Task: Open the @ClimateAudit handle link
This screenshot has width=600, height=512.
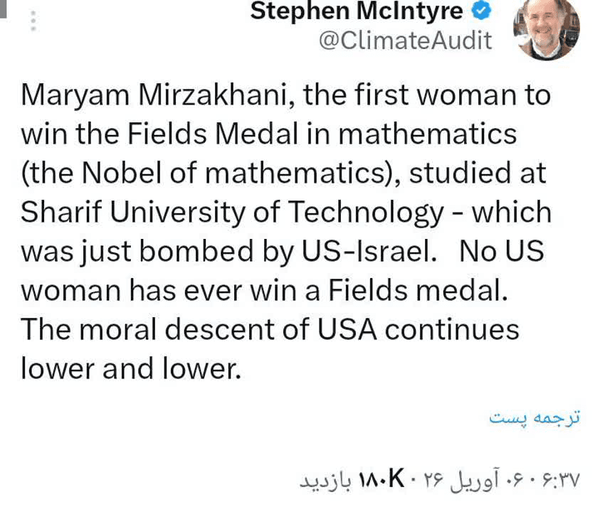Action: tap(404, 41)
